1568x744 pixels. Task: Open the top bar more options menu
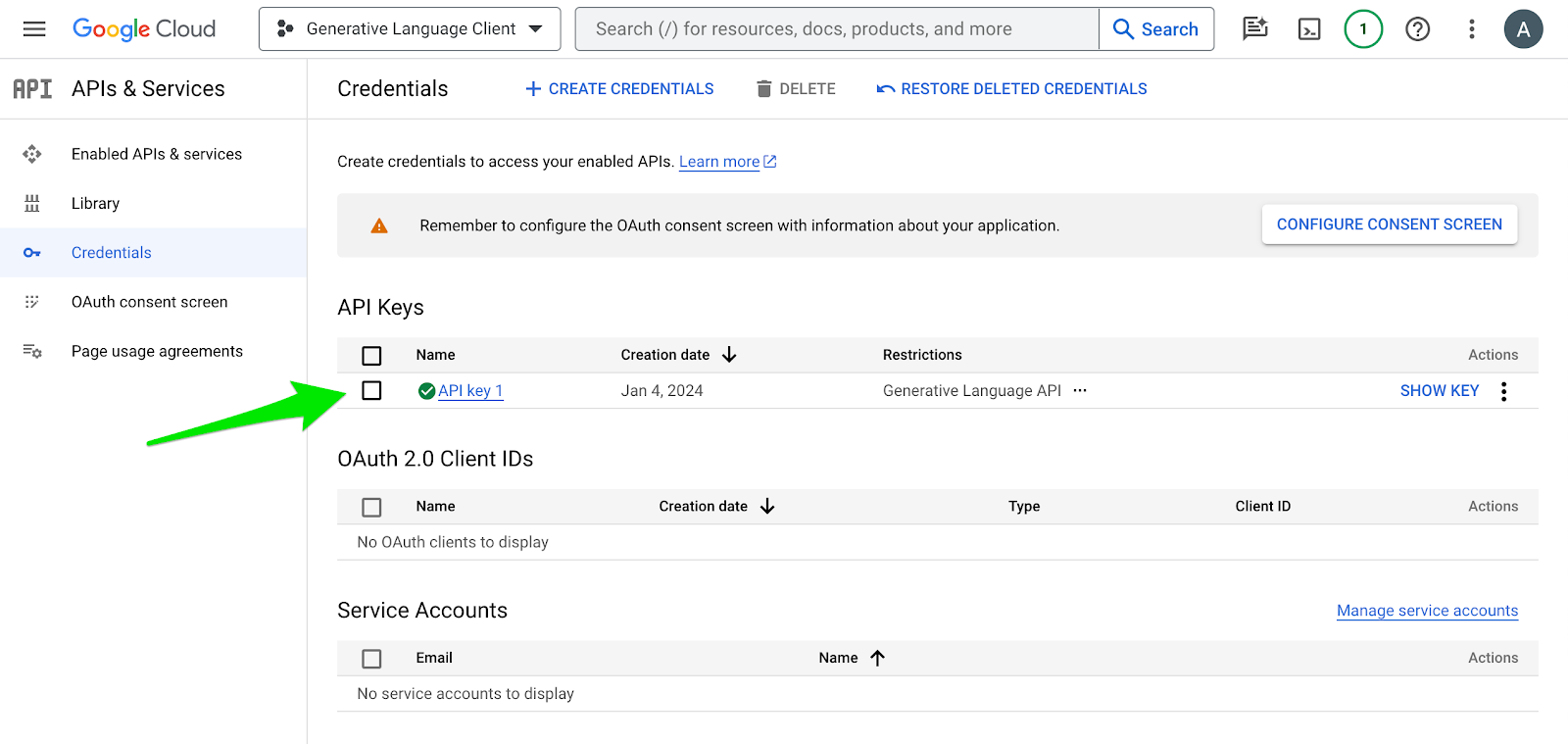tap(1471, 29)
